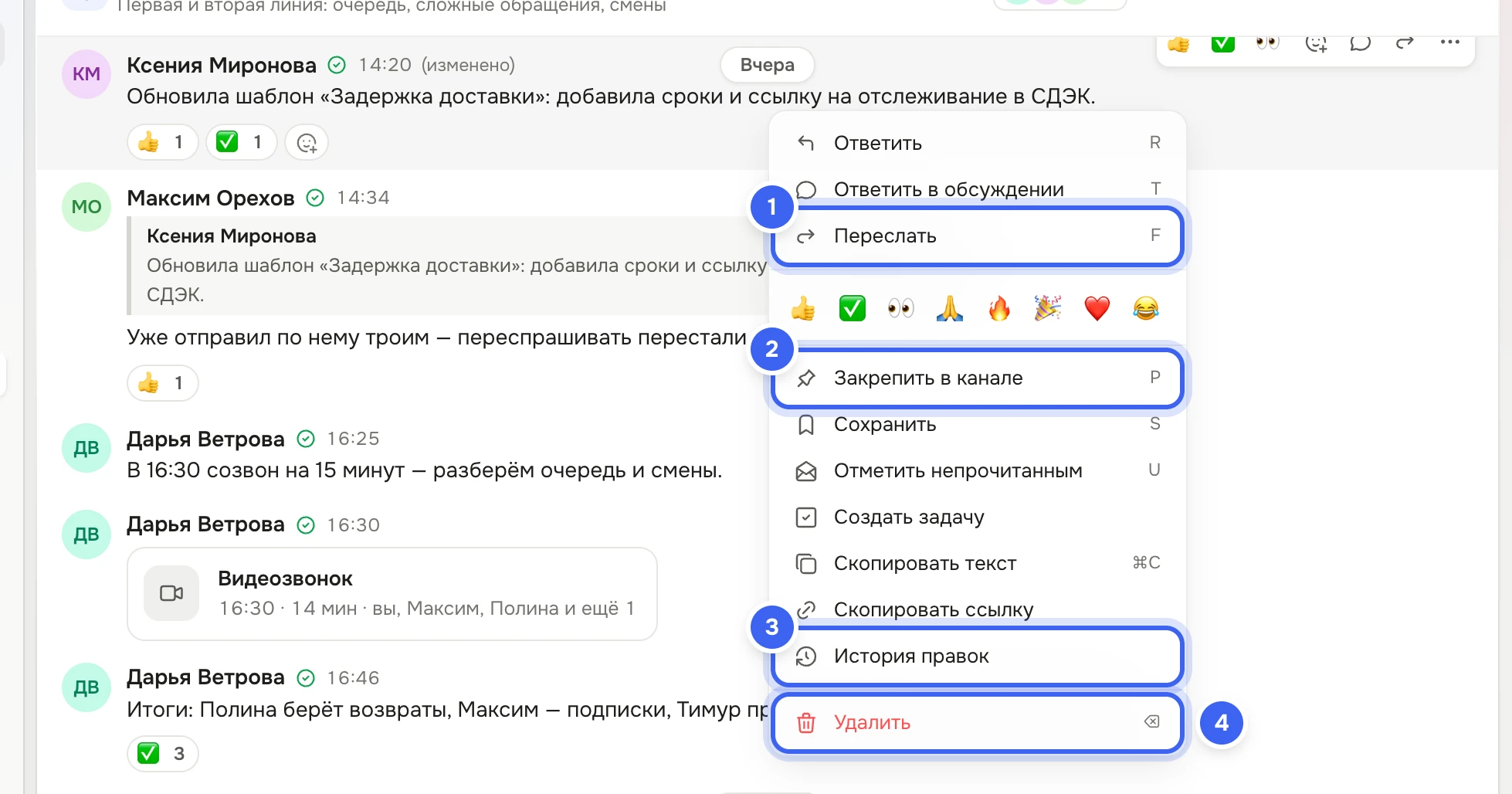Viewport: 1512px width, 794px height.
Task: Open more actions ellipsis in hover toolbar
Action: click(x=1449, y=42)
